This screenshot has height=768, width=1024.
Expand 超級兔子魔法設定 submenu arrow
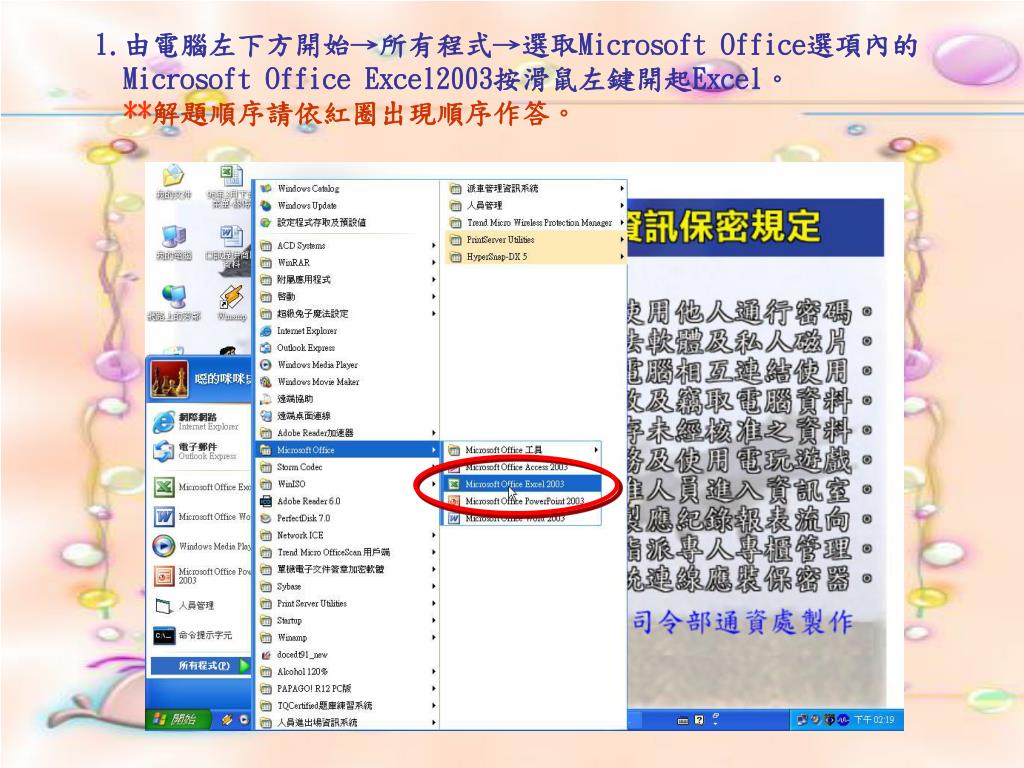click(434, 313)
